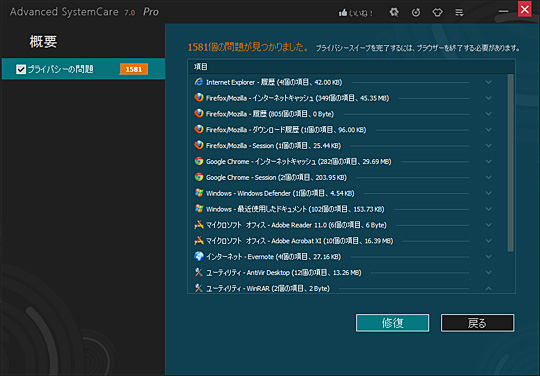Viewport: 540px width, 376px height.
Task: Select the プライバシーの問題 sidebar item
Action: (83, 69)
